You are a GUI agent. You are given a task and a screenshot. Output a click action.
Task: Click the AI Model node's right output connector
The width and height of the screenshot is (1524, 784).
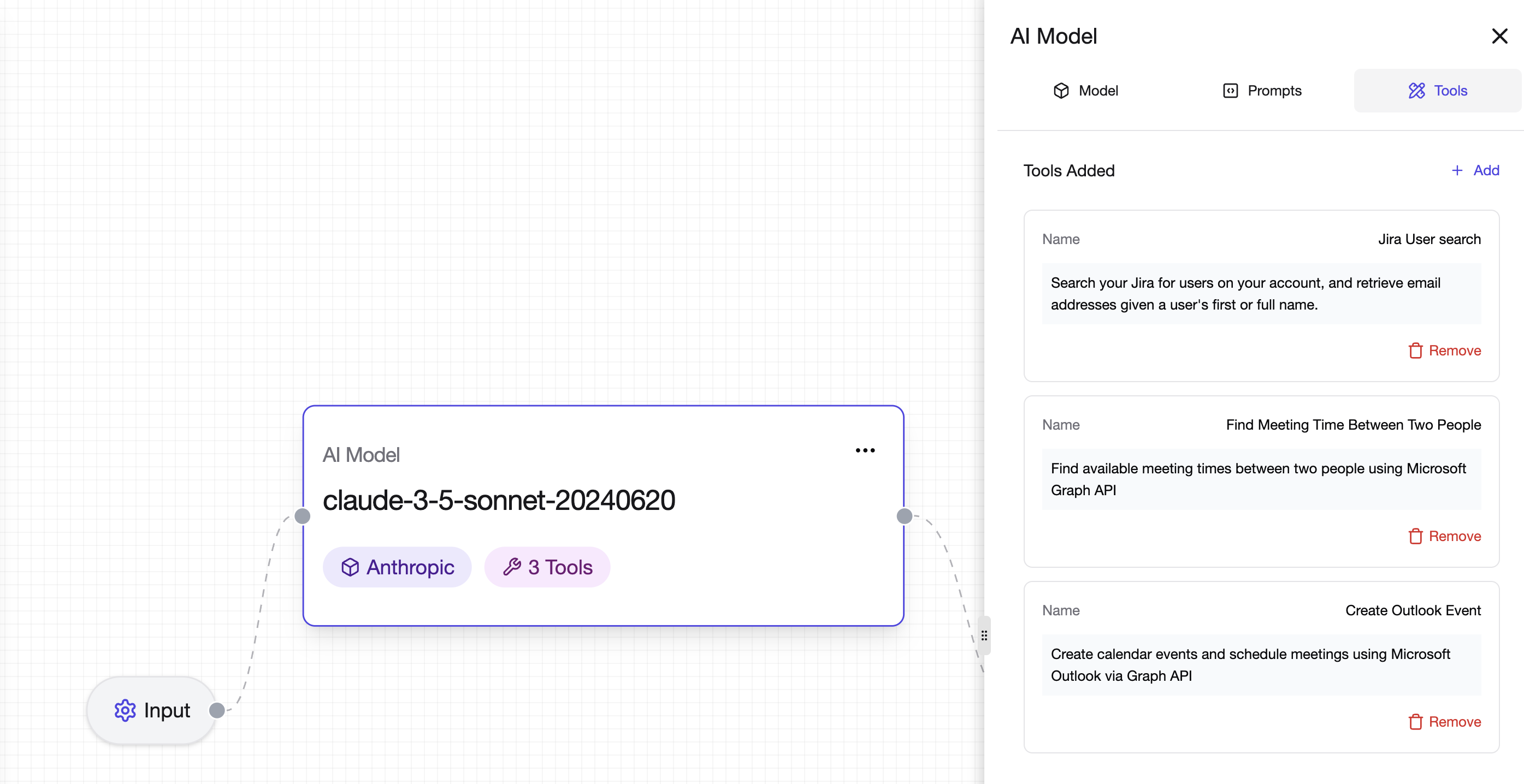pos(904,516)
